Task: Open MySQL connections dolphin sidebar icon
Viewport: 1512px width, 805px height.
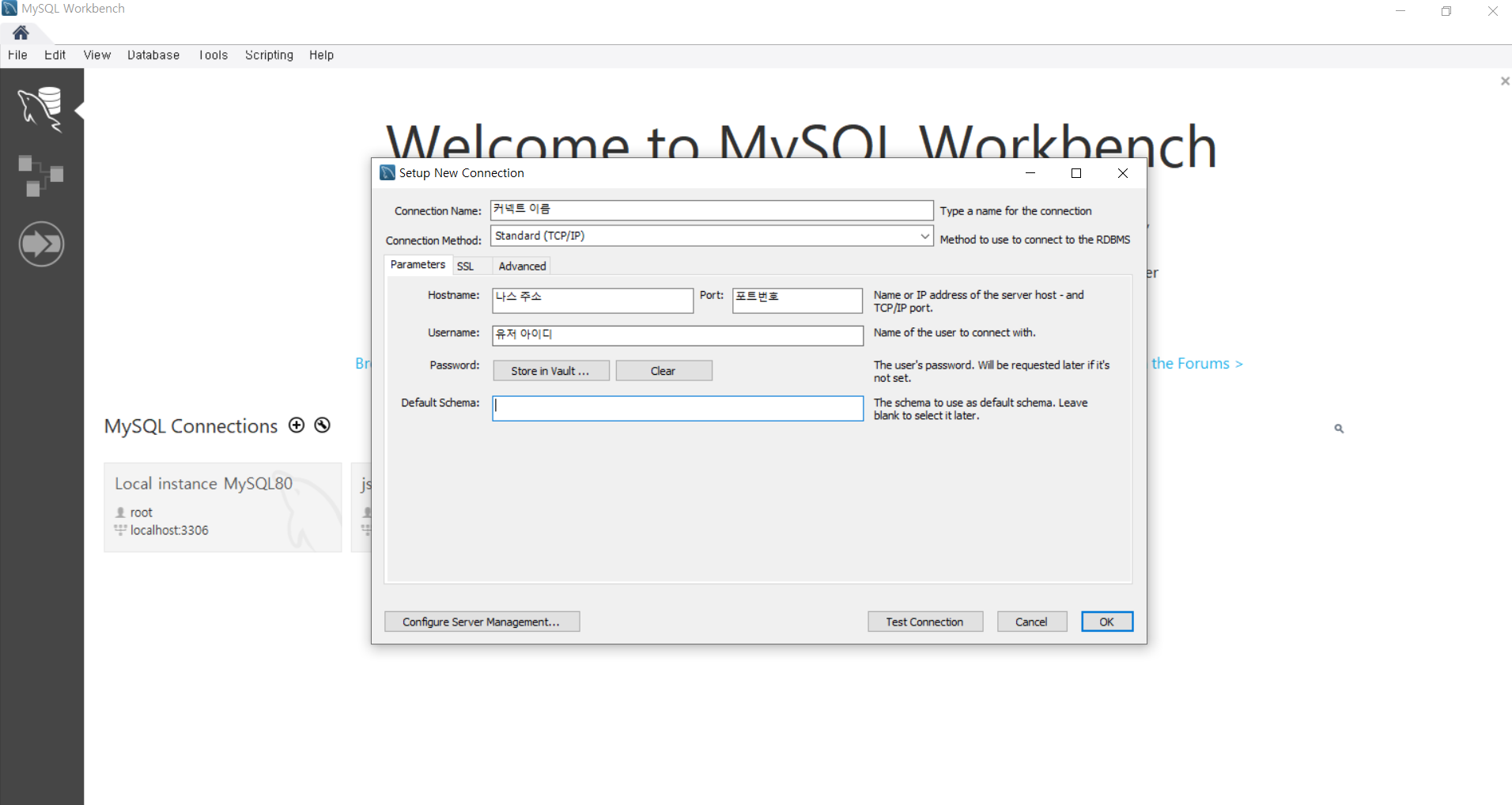Action: (x=41, y=108)
